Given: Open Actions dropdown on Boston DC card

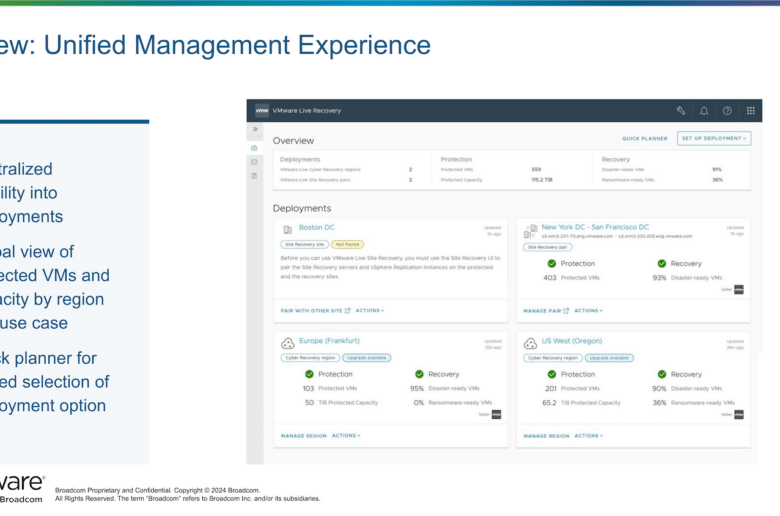Looking at the screenshot, I should pyautogui.click(x=370, y=310).
